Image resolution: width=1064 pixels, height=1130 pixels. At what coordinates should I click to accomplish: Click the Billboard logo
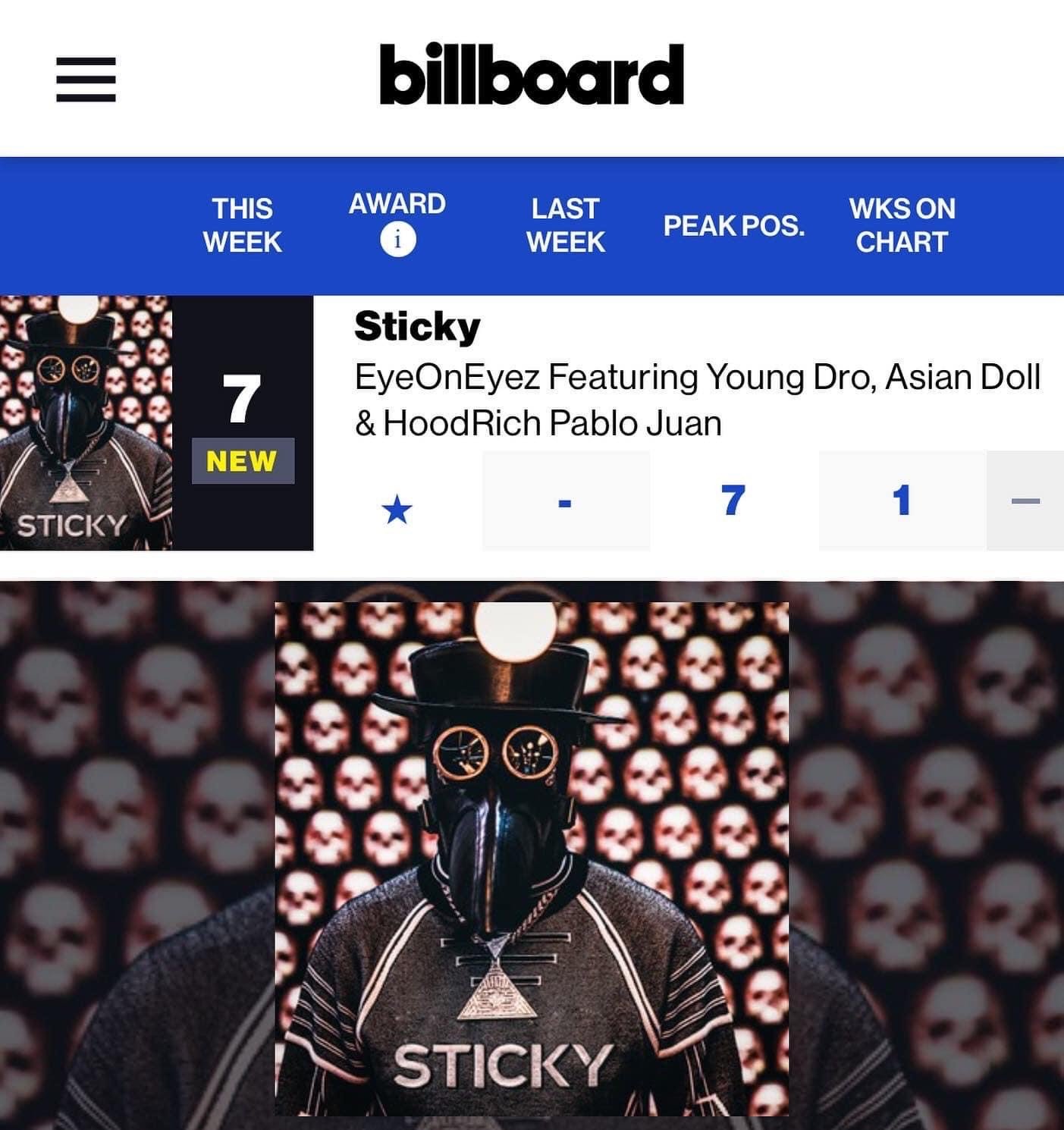coord(532,74)
